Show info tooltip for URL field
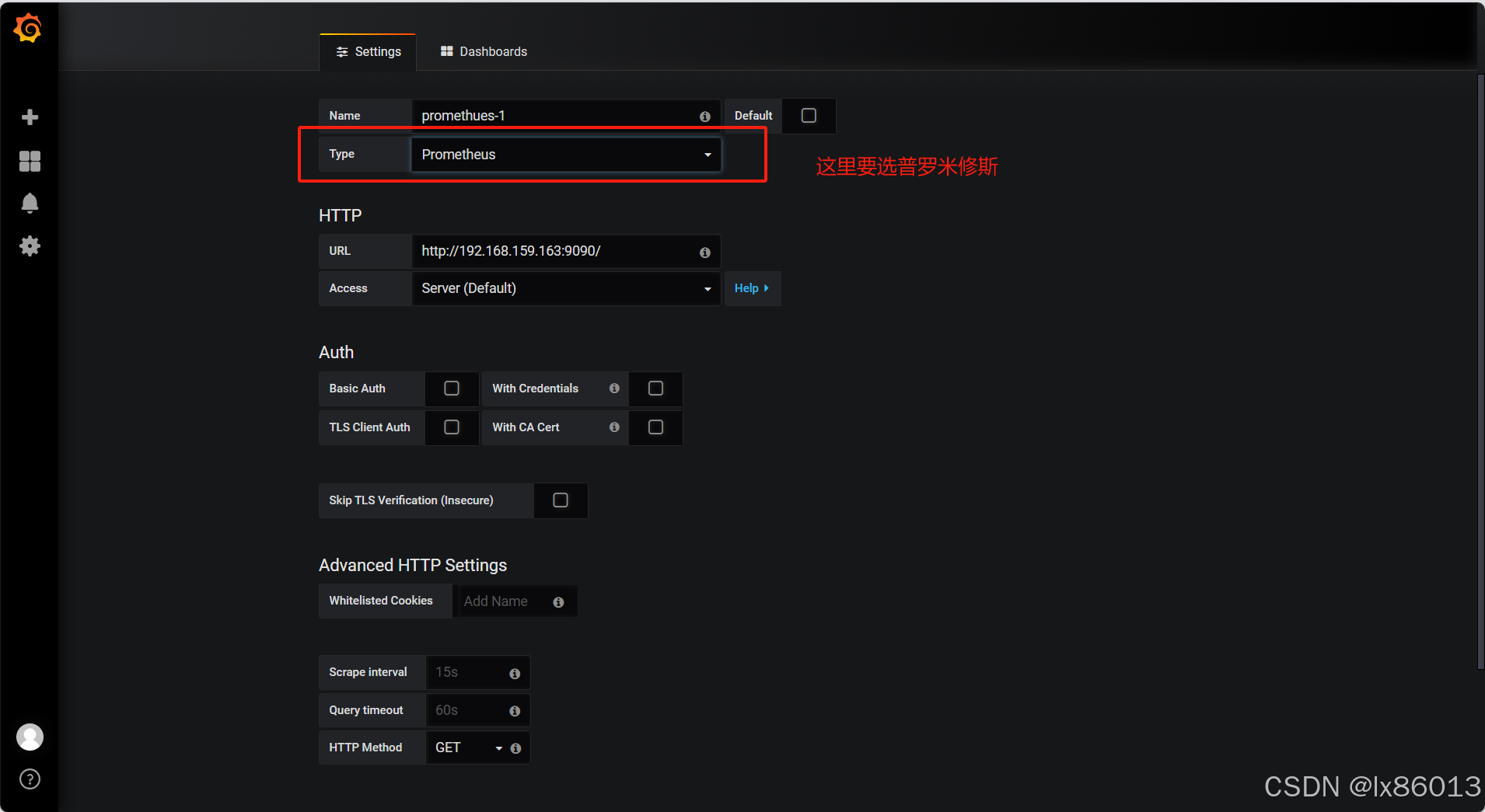 point(704,253)
